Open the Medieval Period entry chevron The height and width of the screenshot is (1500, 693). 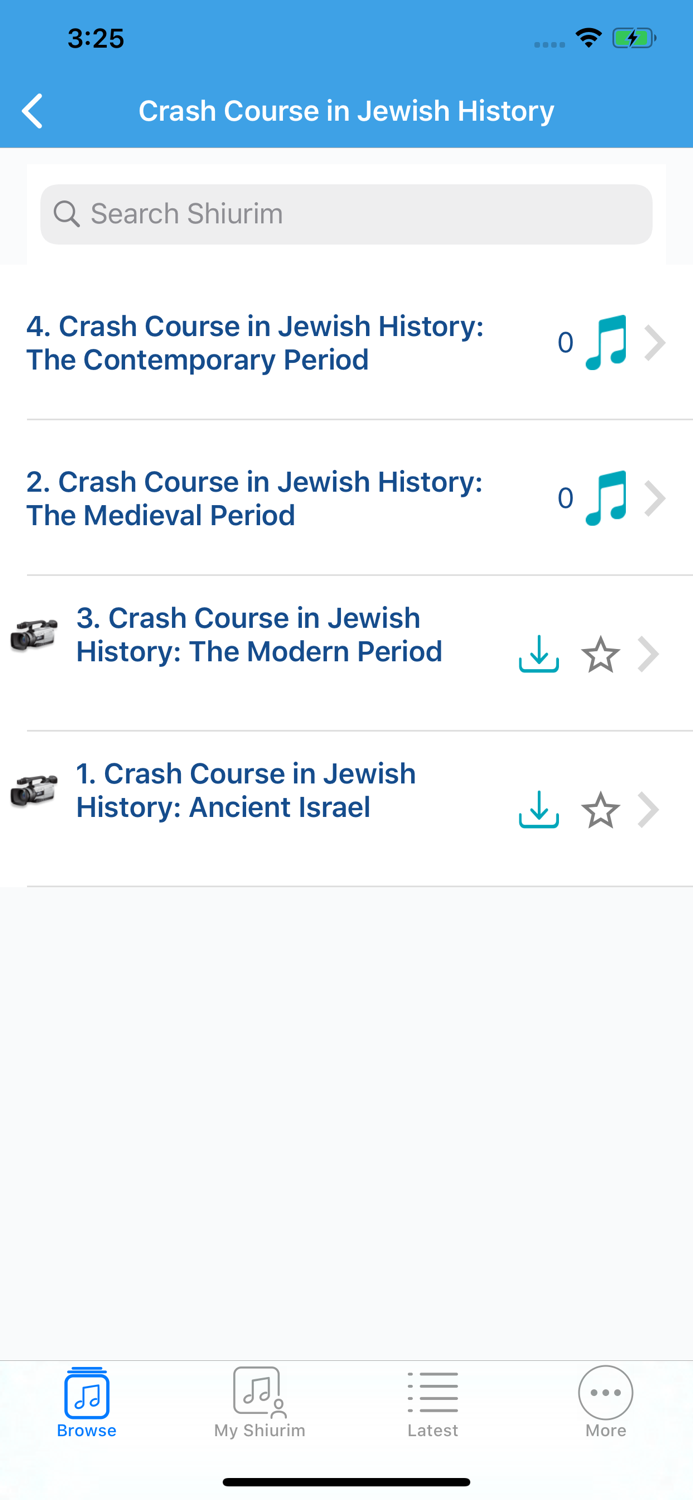pos(656,498)
